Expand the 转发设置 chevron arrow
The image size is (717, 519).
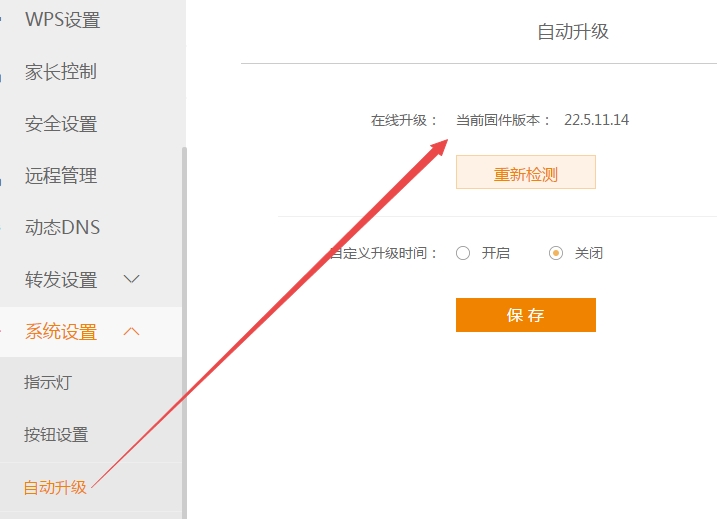pos(131,279)
